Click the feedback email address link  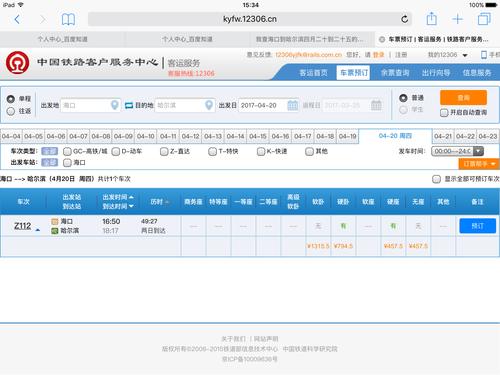pyautogui.click(x=308, y=55)
